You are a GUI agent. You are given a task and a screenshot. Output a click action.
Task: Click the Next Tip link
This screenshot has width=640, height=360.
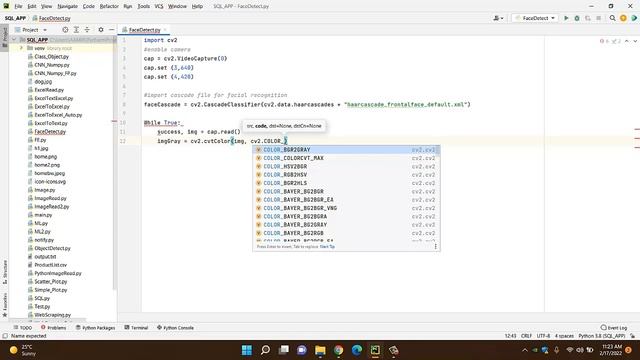point(327,247)
